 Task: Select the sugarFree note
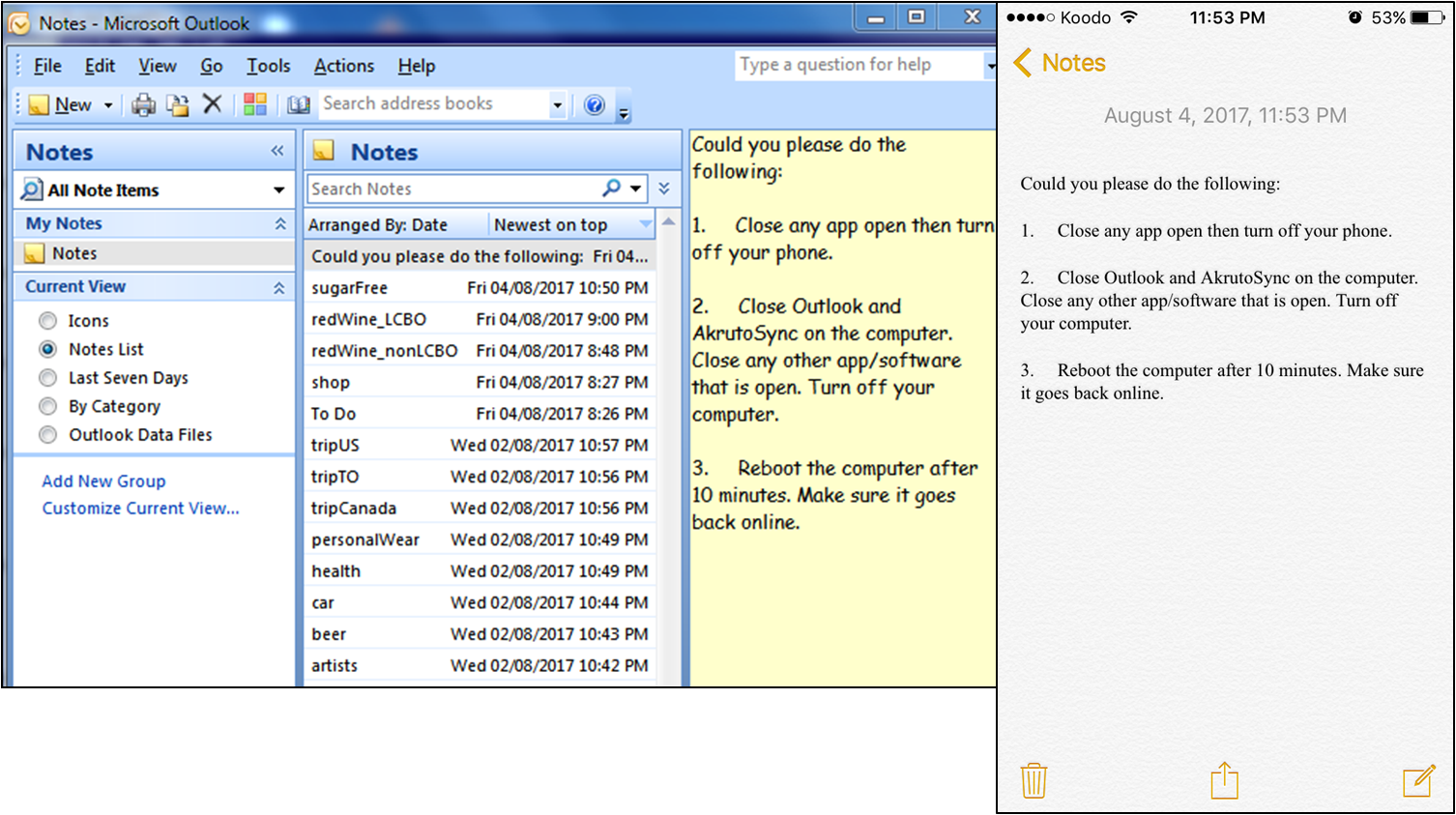[x=480, y=288]
